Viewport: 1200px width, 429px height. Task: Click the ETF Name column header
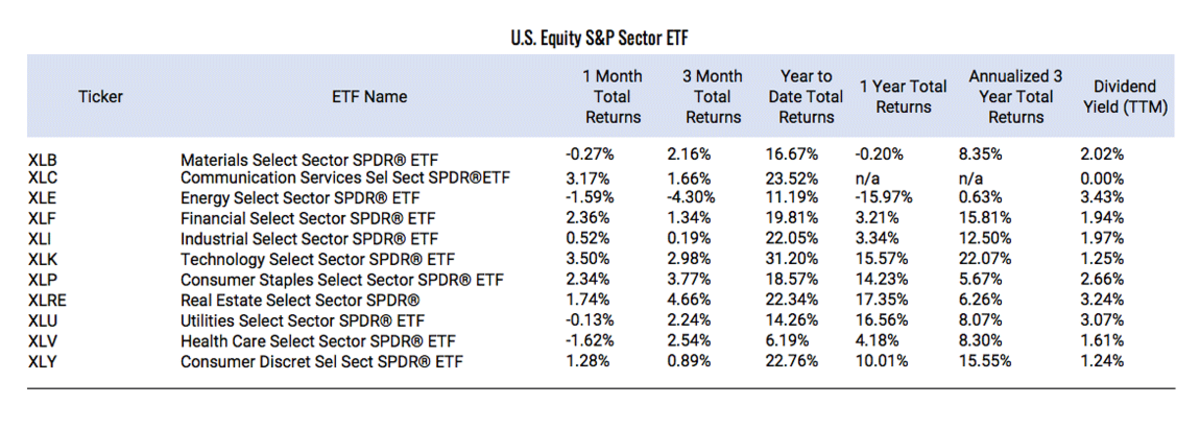(x=369, y=97)
